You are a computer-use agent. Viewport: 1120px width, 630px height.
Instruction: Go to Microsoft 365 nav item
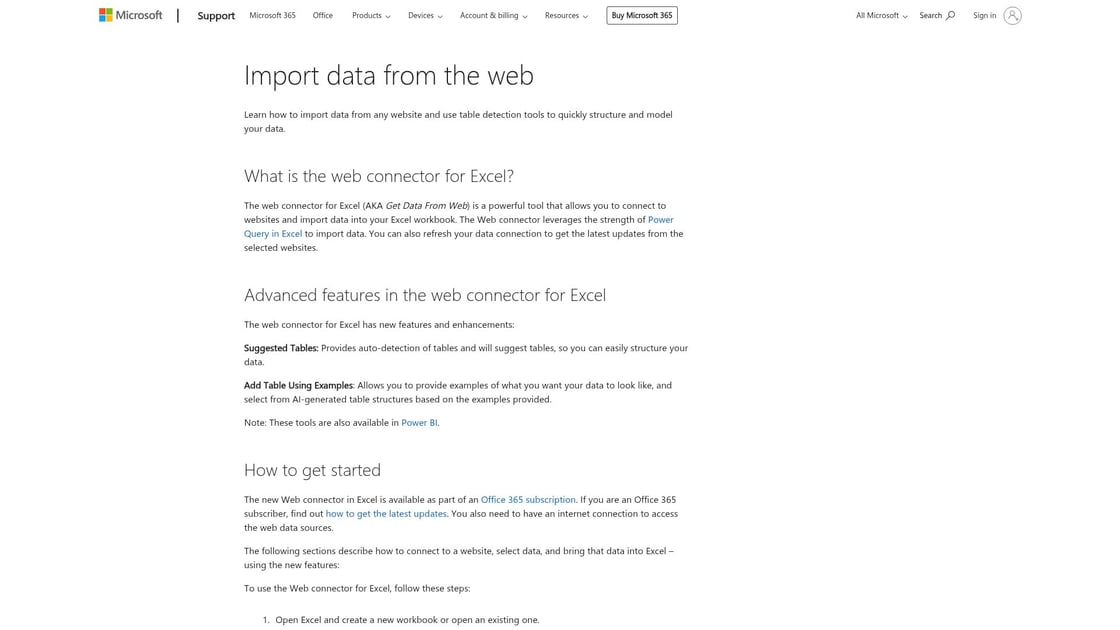tap(272, 15)
